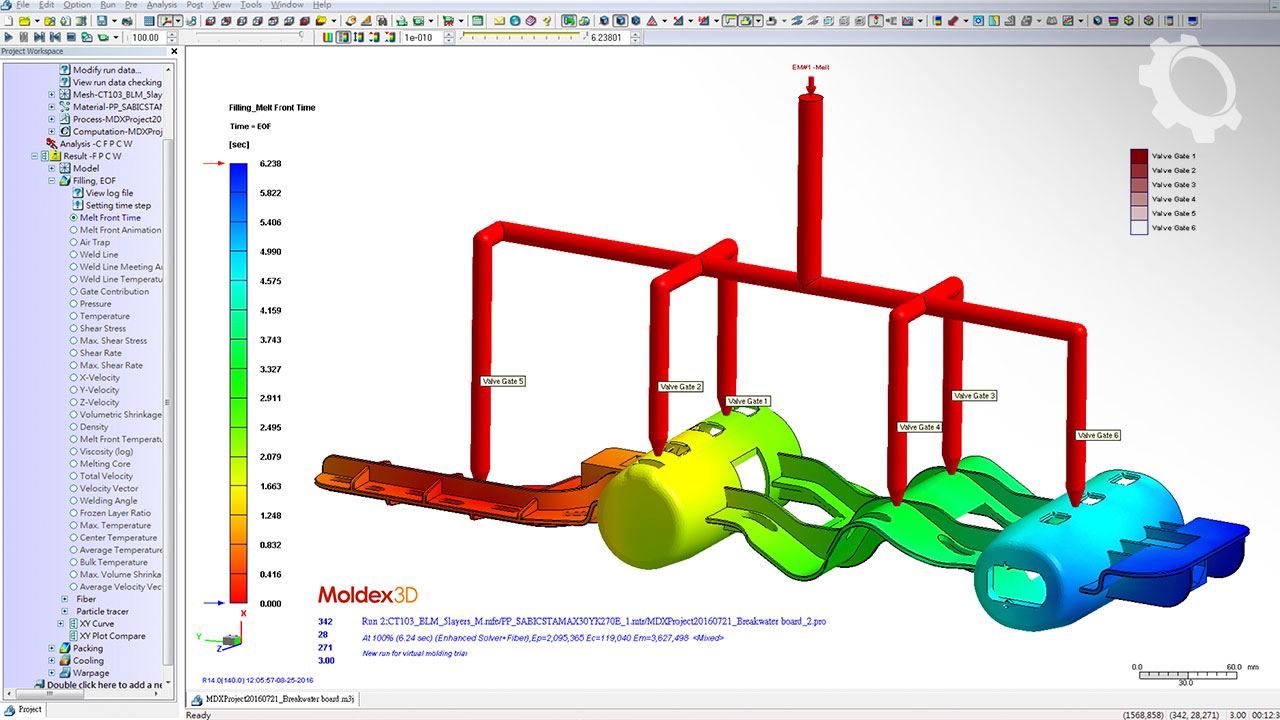
Task: Click the Valve Gate 1 legend swatch
Action: (1139, 156)
